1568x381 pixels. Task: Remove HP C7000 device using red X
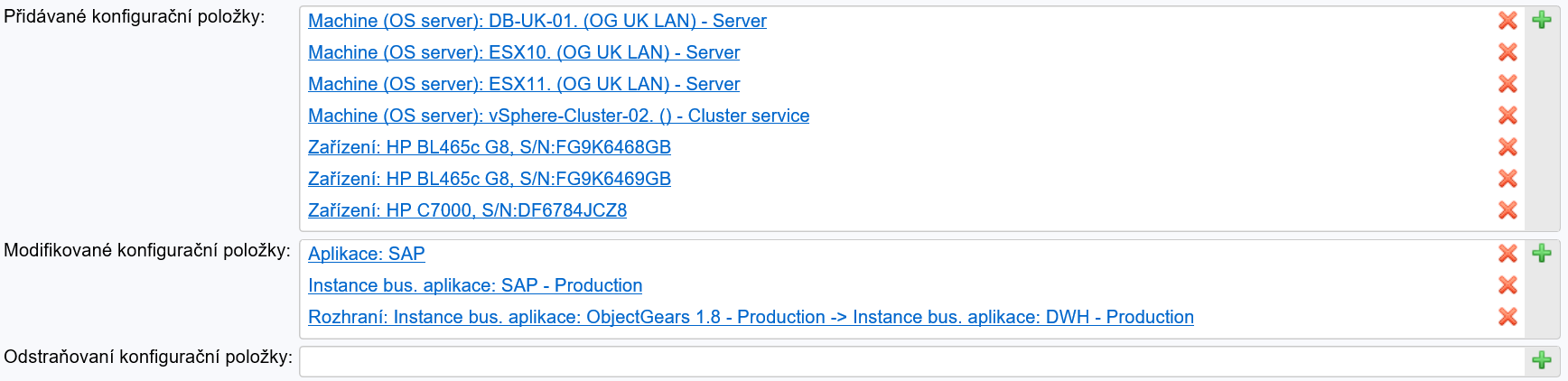(x=1507, y=210)
